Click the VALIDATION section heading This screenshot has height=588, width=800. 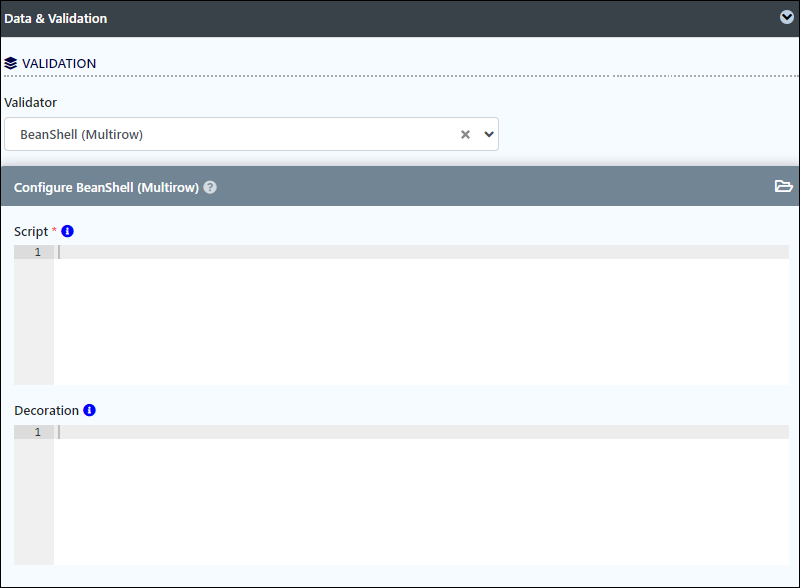[59, 63]
